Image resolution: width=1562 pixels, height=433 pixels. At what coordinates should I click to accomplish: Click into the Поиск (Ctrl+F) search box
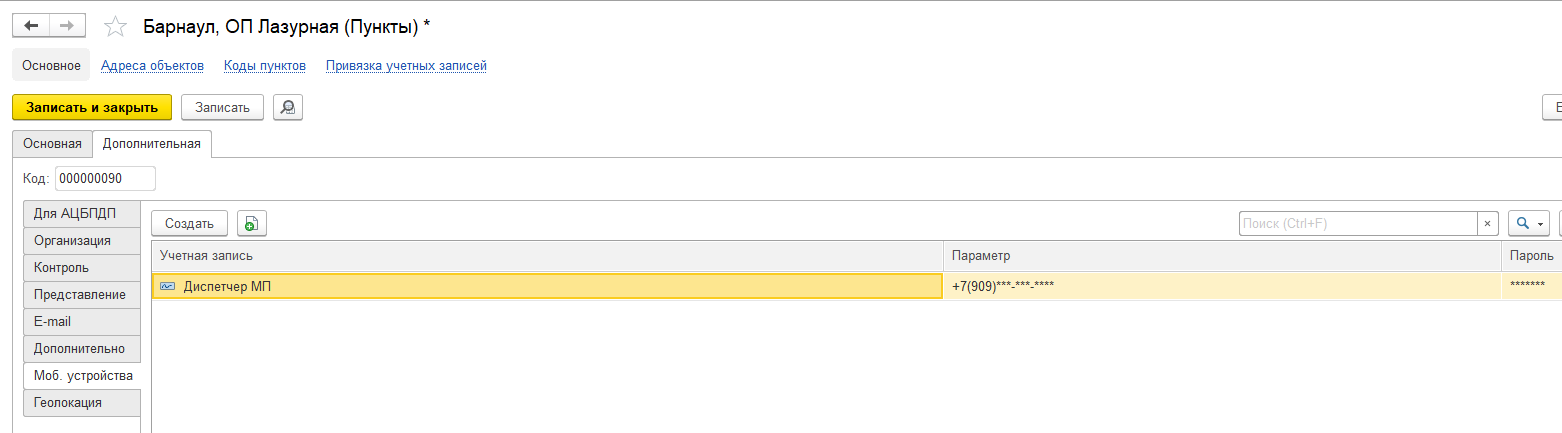(1357, 224)
